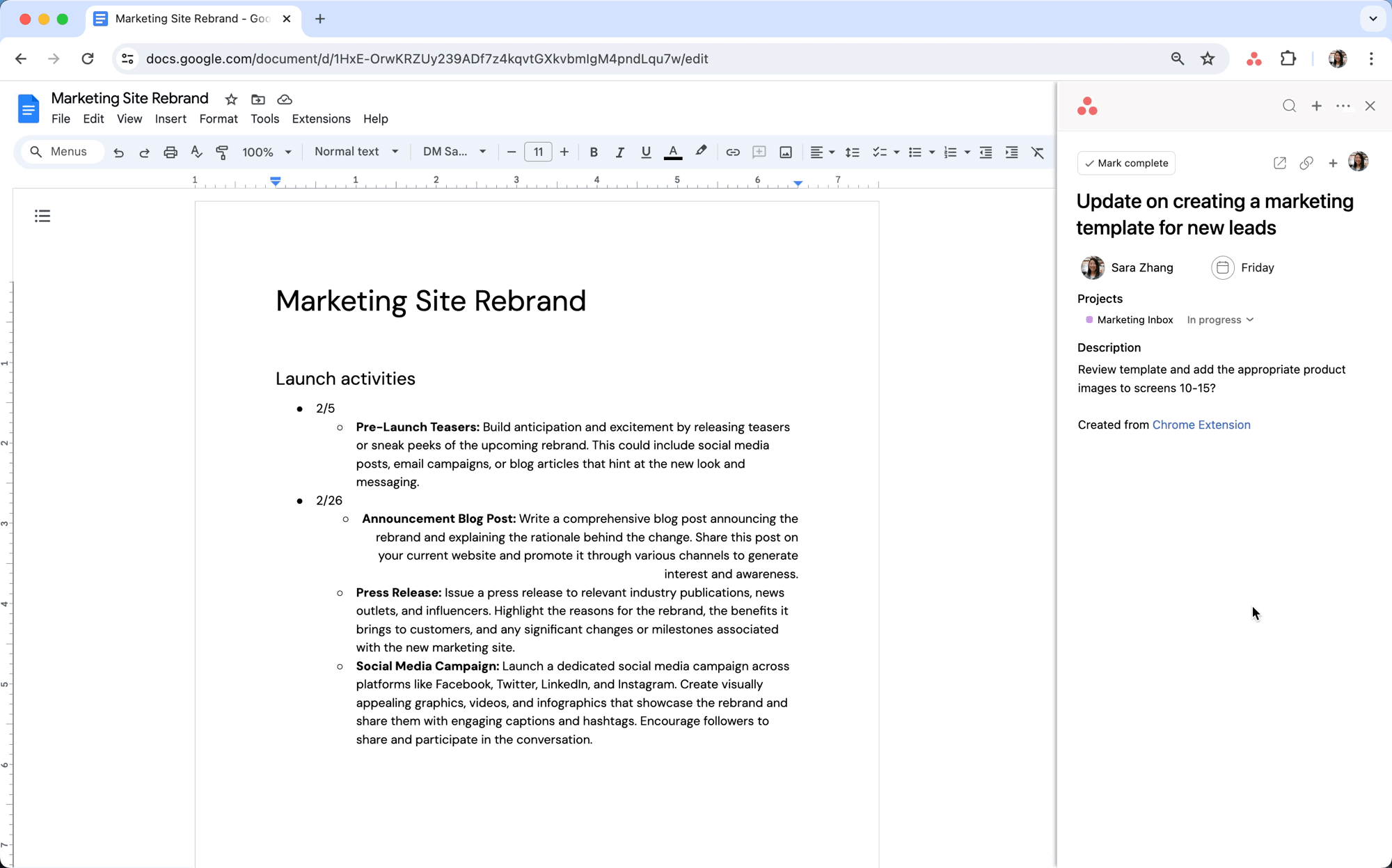
Task: Open the Chrome Extension link
Action: [x=1201, y=425]
